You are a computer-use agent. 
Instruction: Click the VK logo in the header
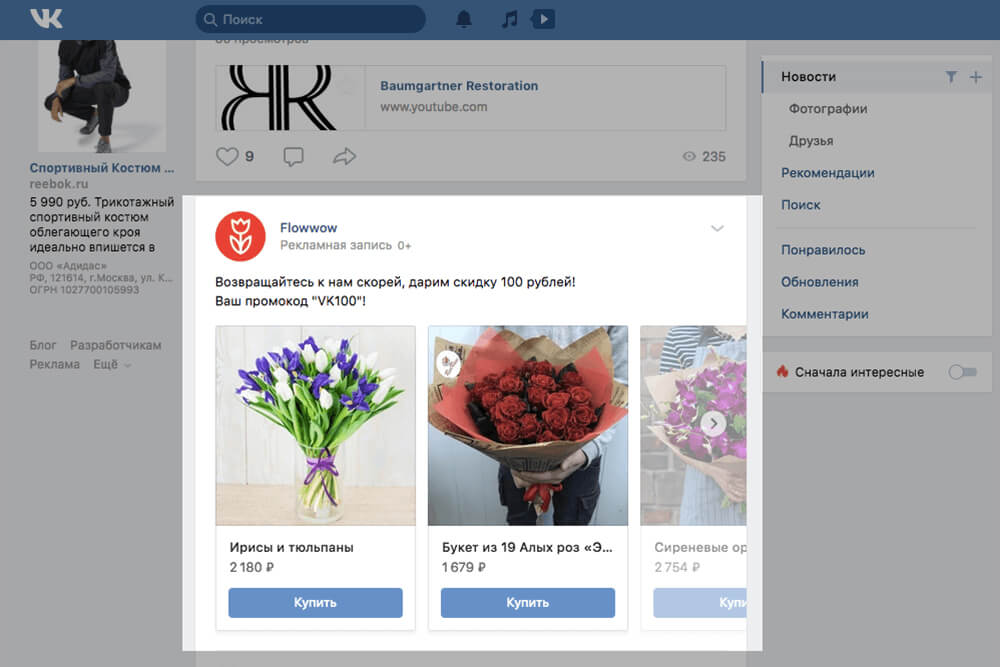coord(46,19)
